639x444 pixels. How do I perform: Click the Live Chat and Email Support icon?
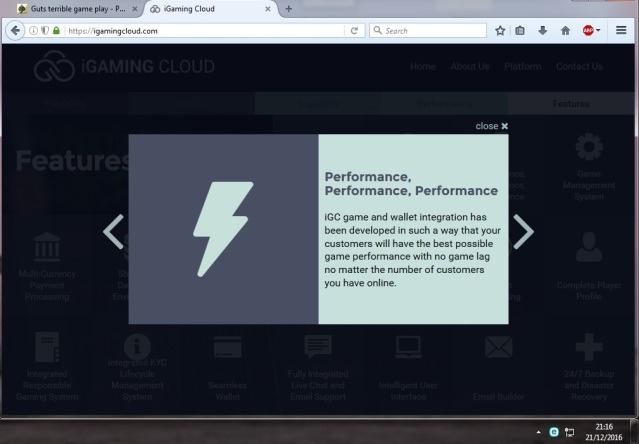click(318, 347)
